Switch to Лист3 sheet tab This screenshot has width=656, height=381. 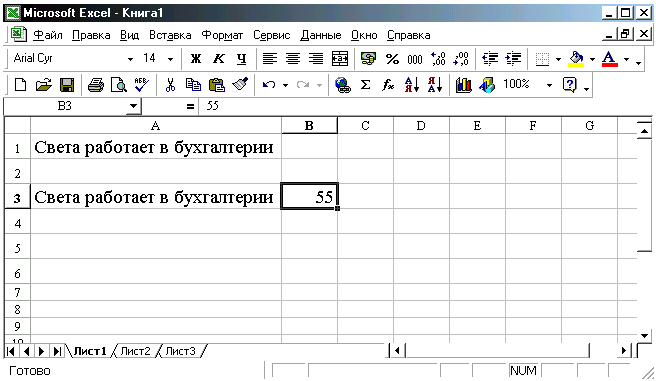(180, 351)
